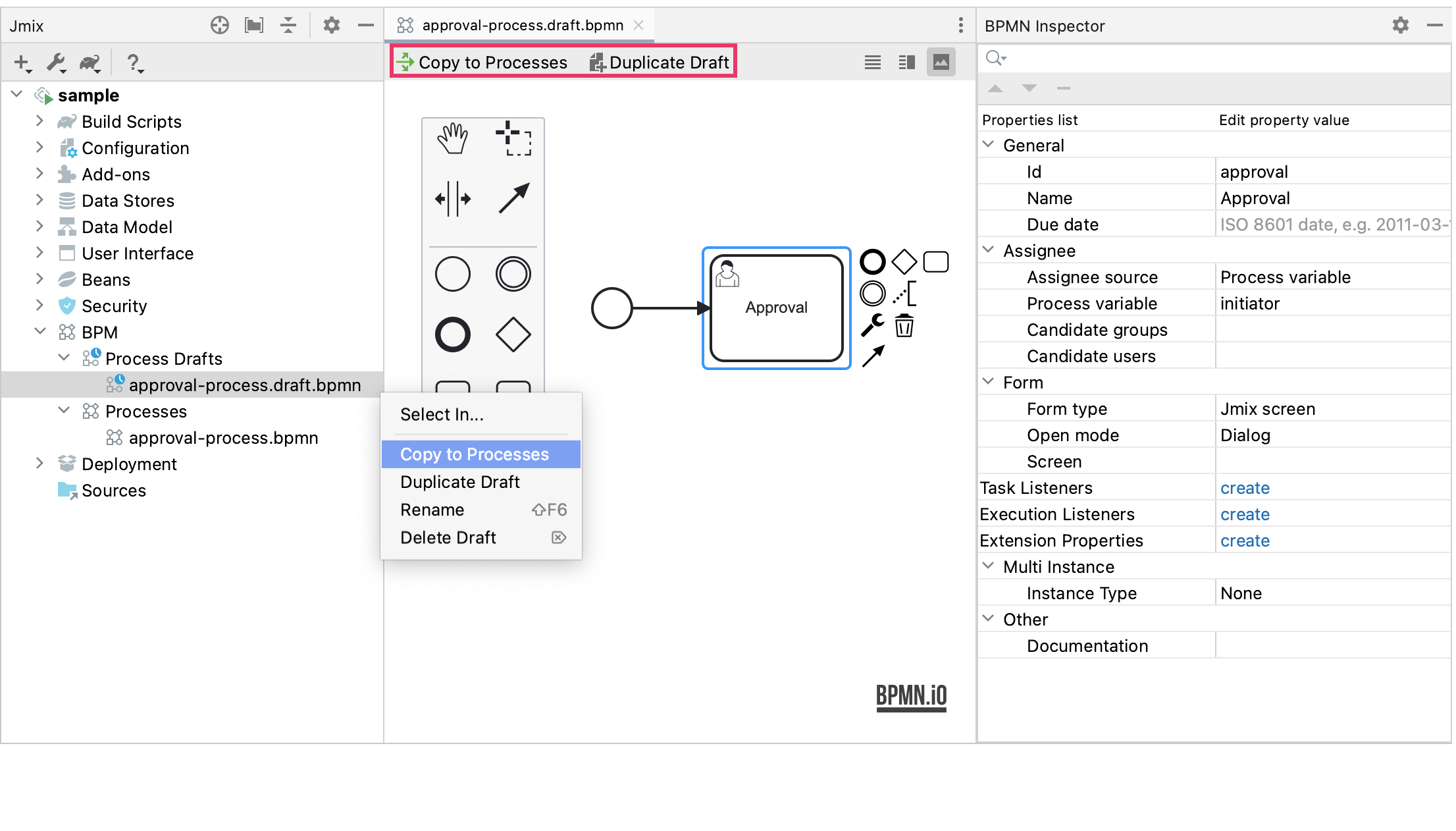
Task: Click Duplicate Draft toolbar button
Action: click(x=660, y=62)
